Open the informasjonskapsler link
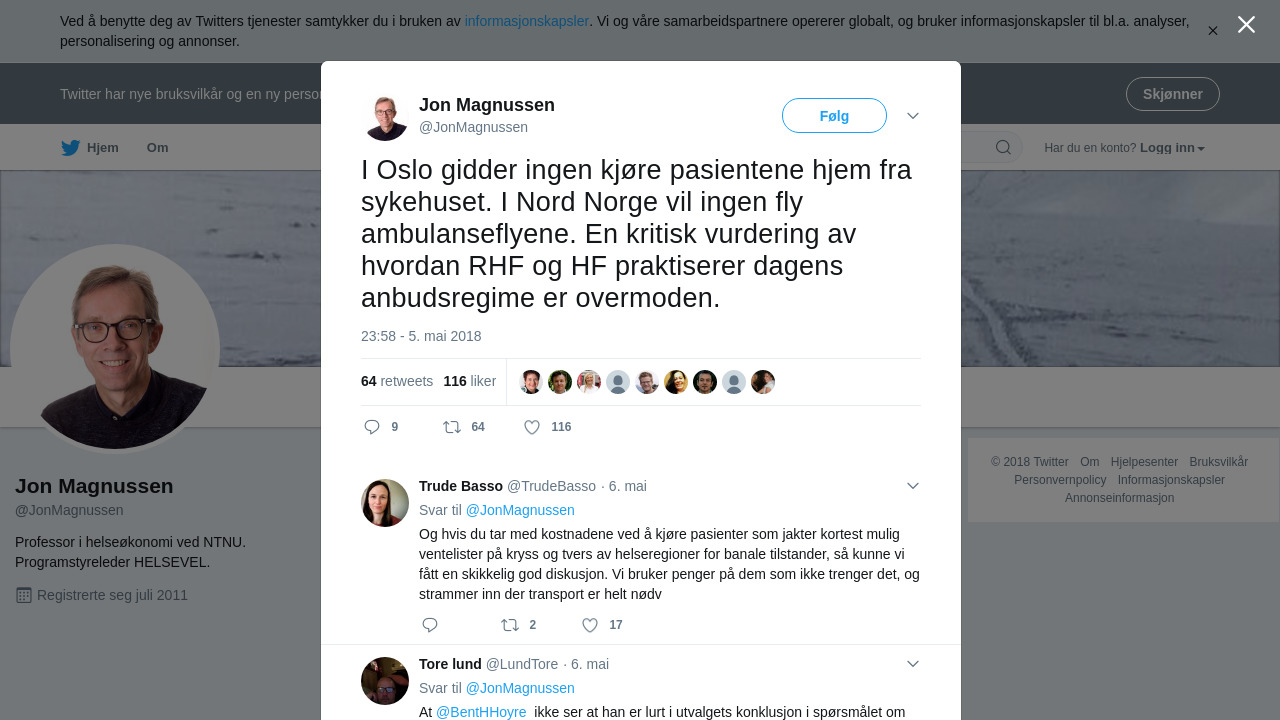This screenshot has width=1280, height=720. (x=527, y=21)
